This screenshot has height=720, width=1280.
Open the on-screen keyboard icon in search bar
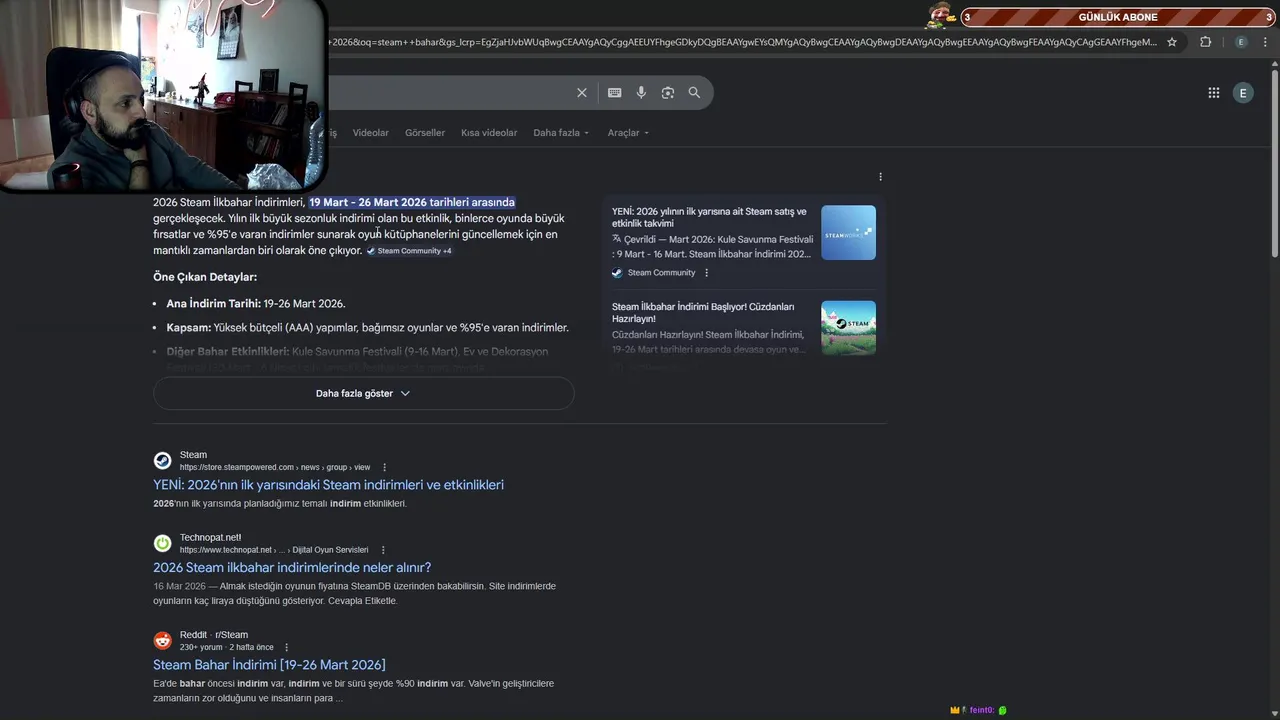[x=615, y=93]
